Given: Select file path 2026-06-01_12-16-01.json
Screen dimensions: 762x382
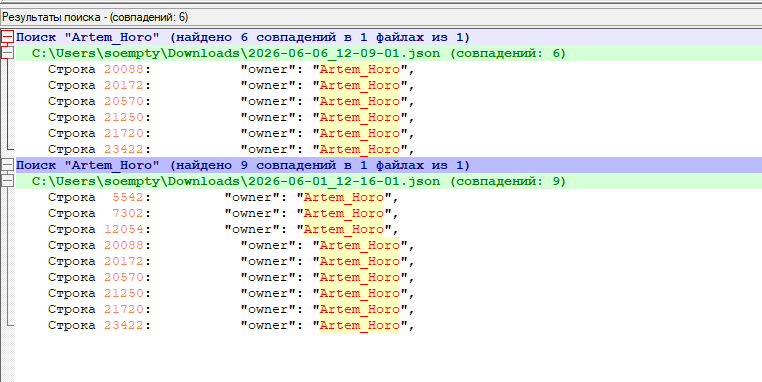Looking at the screenshot, I should pos(299,181).
